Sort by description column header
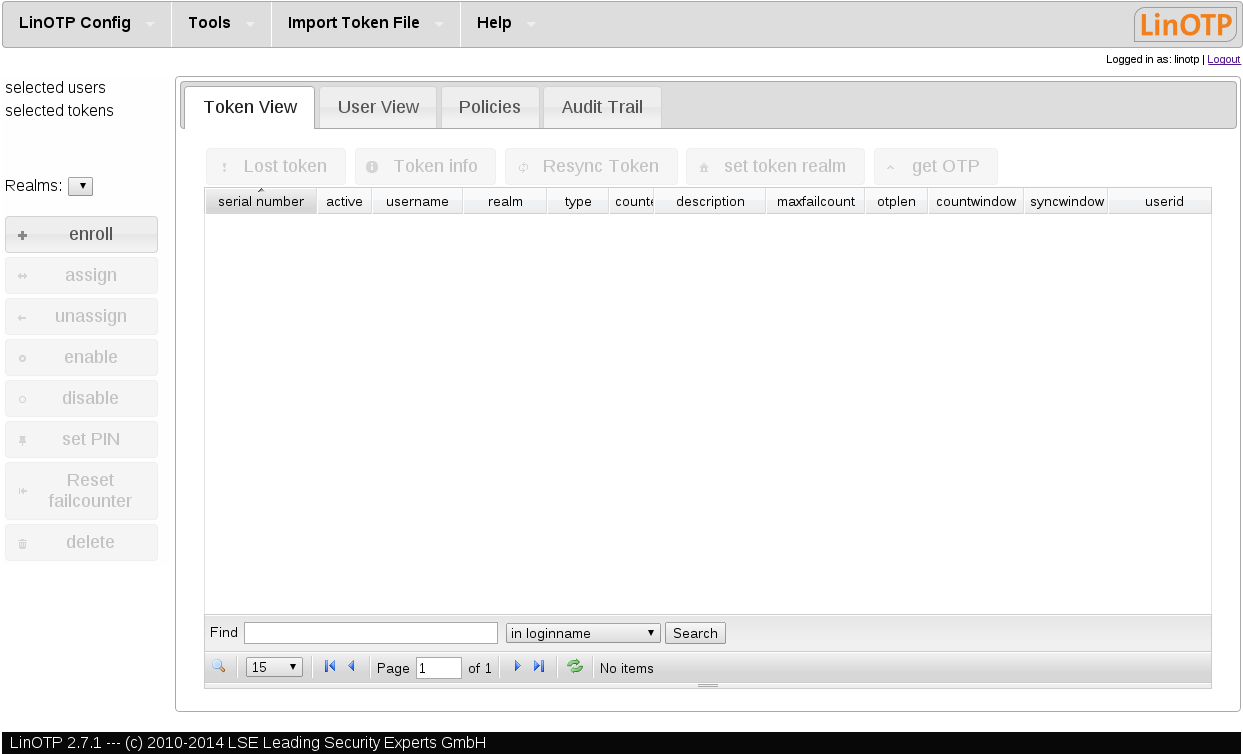1243x754 pixels. (x=710, y=201)
